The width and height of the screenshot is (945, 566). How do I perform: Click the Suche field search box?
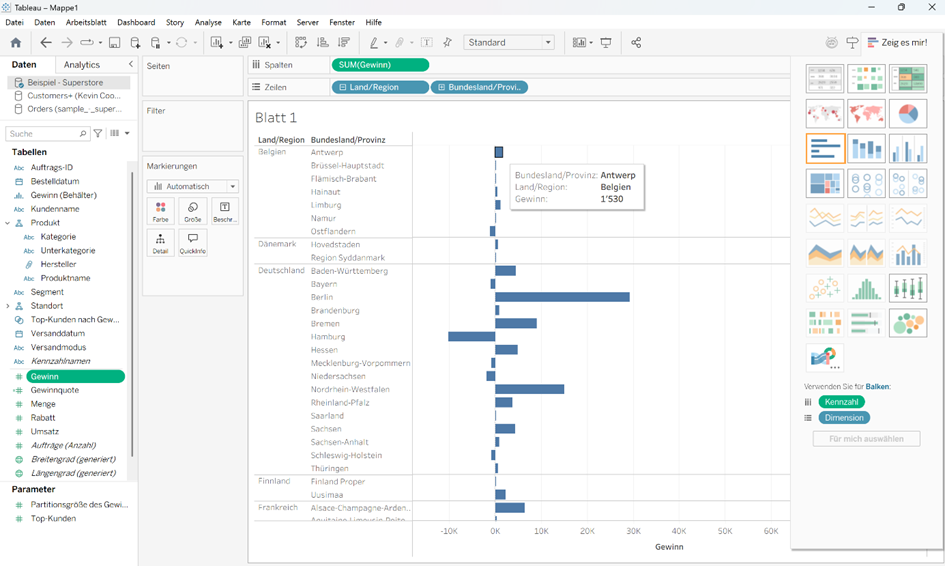coord(47,133)
